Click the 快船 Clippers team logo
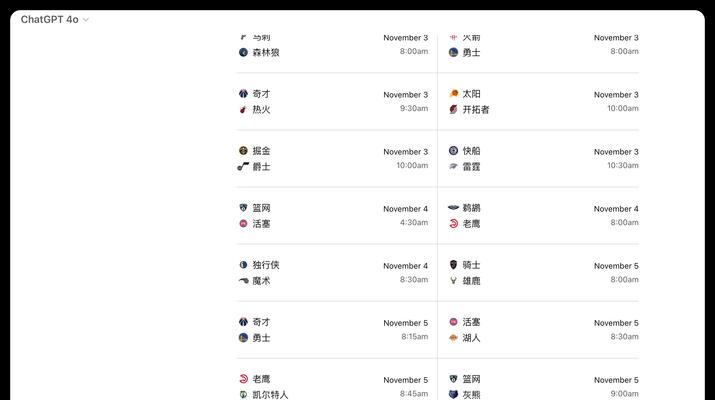Image resolution: width=715 pixels, height=400 pixels. click(x=453, y=151)
